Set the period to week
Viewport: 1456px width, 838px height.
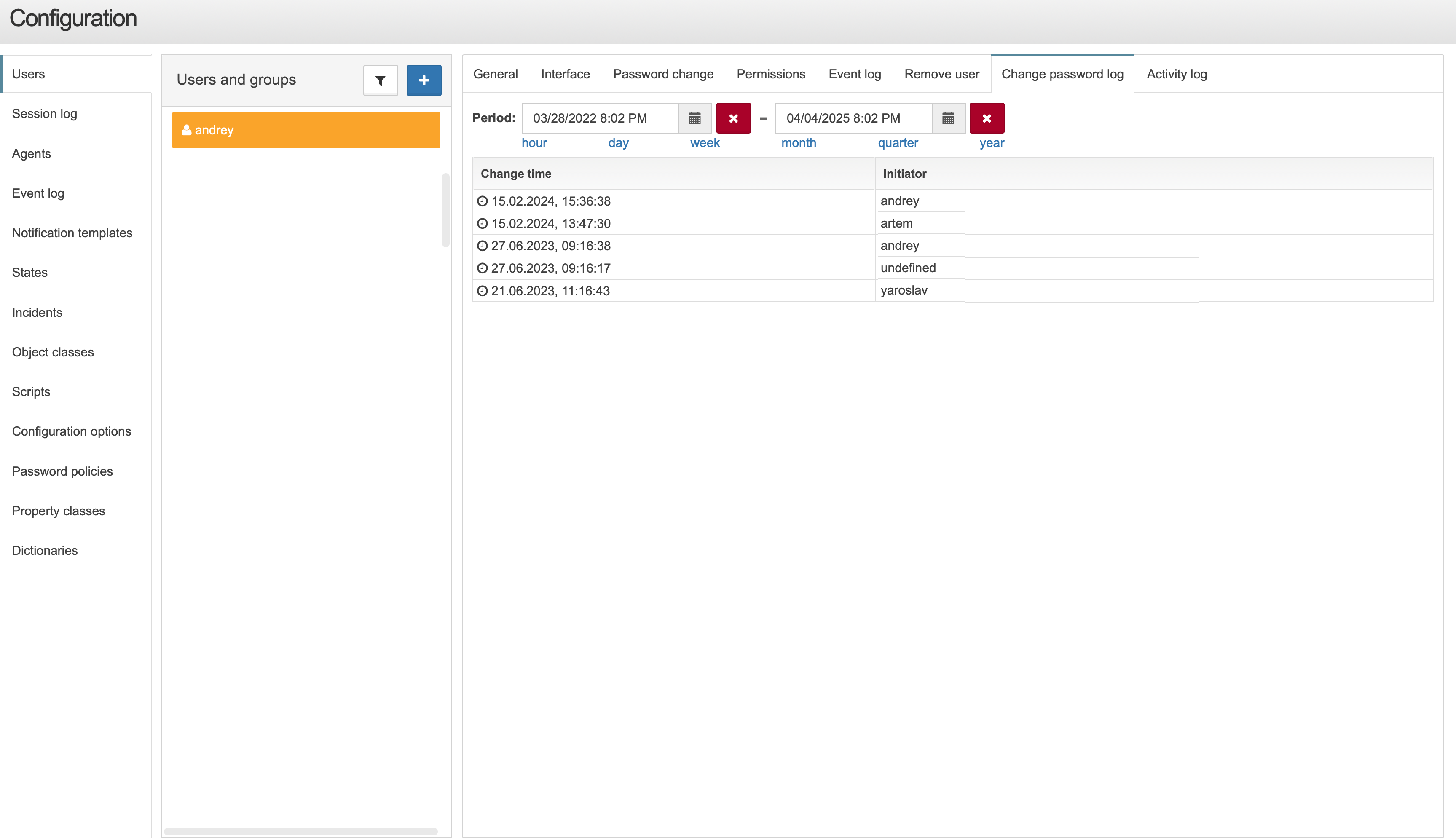pos(705,143)
